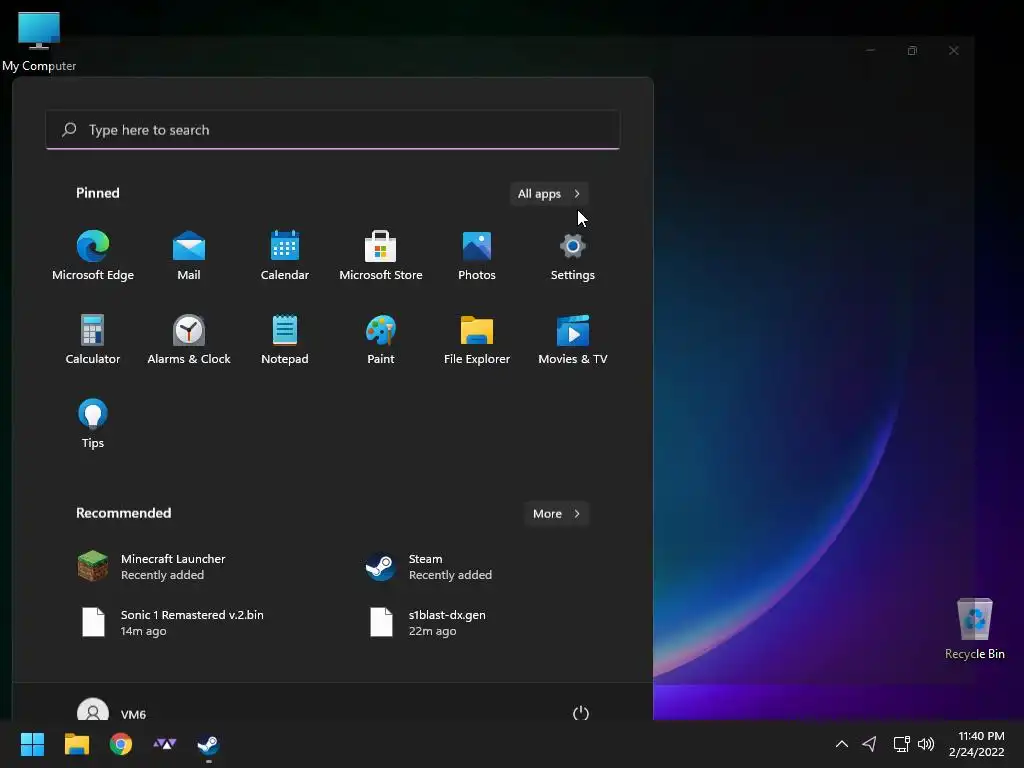Viewport: 1024px width, 768px height.
Task: Launch Alarms & Clock
Action: pyautogui.click(x=189, y=339)
